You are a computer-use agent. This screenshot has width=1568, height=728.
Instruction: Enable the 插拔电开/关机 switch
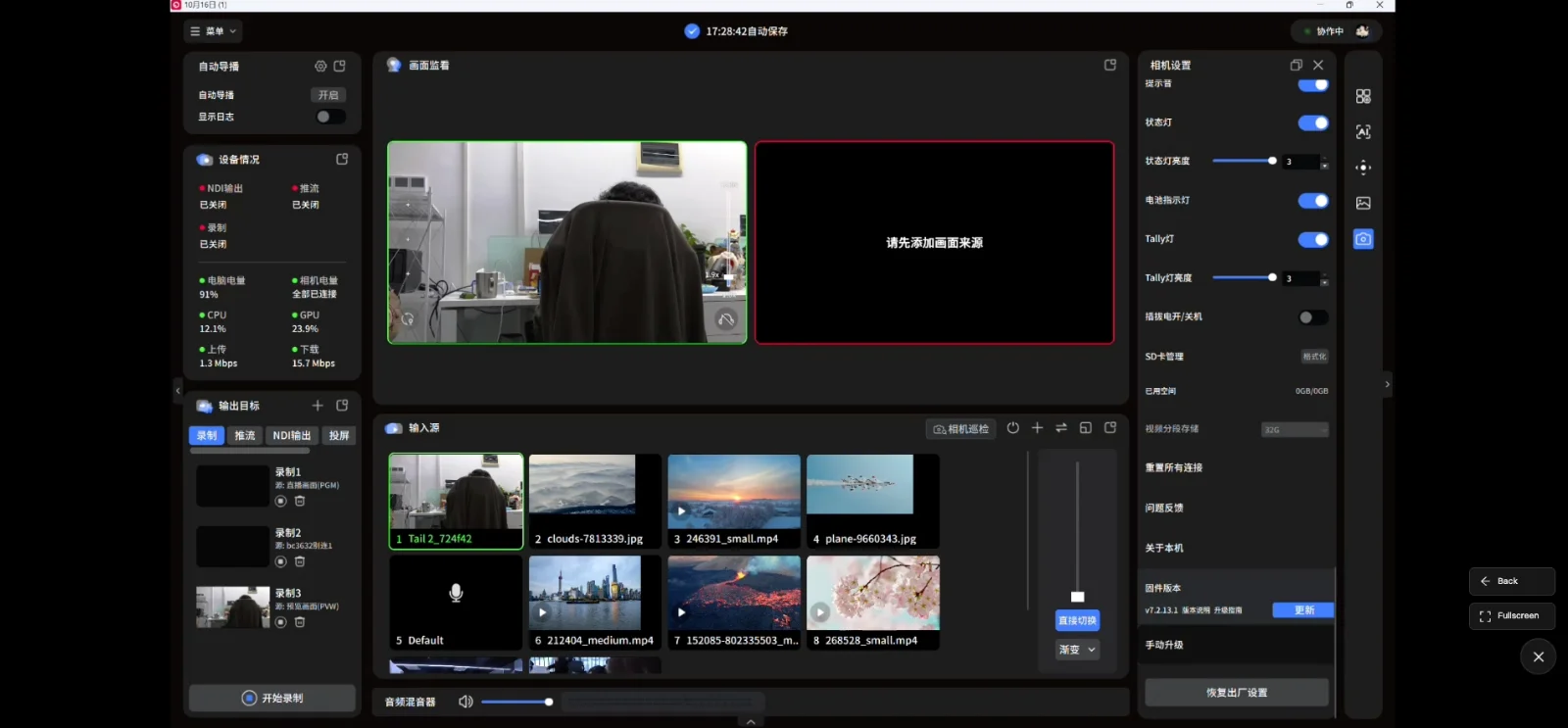coord(1313,317)
